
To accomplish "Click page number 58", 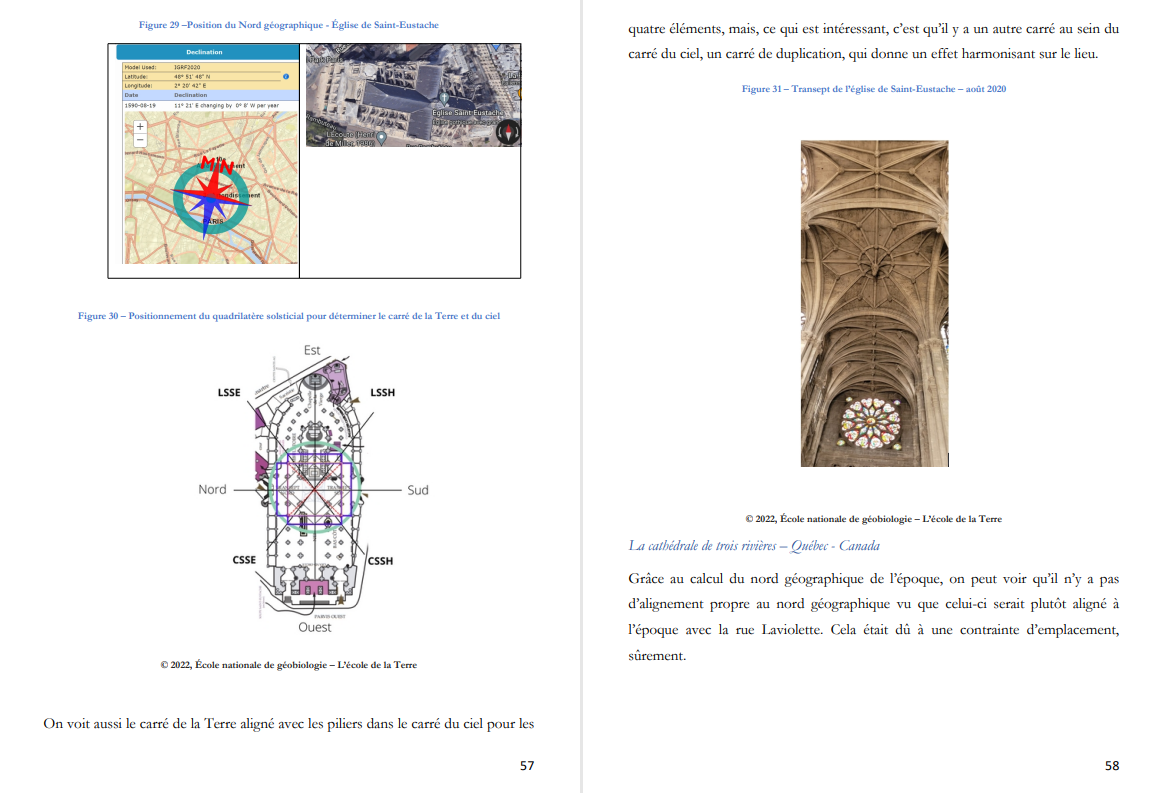I will (x=1112, y=766).
